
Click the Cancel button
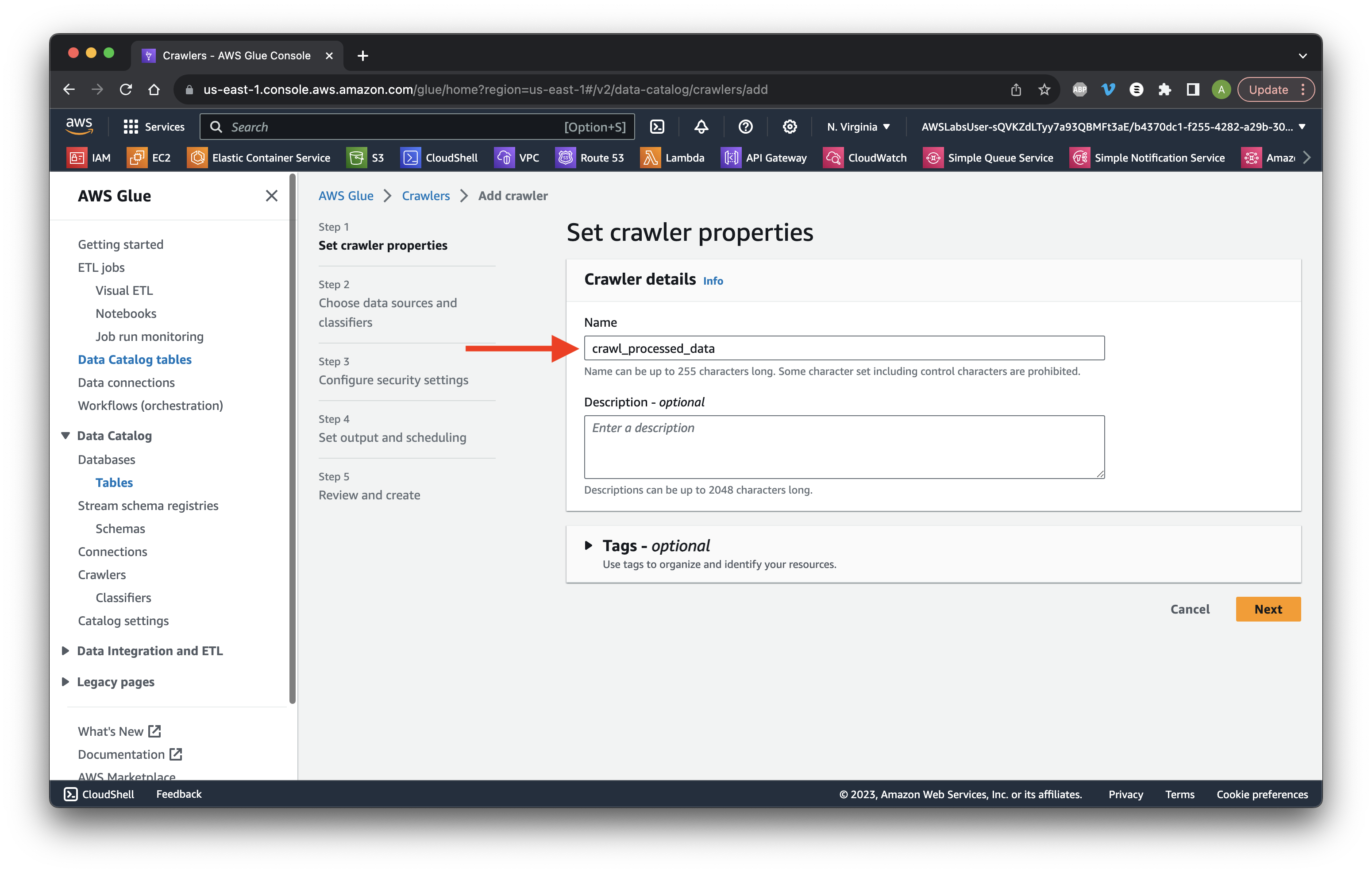point(1190,609)
